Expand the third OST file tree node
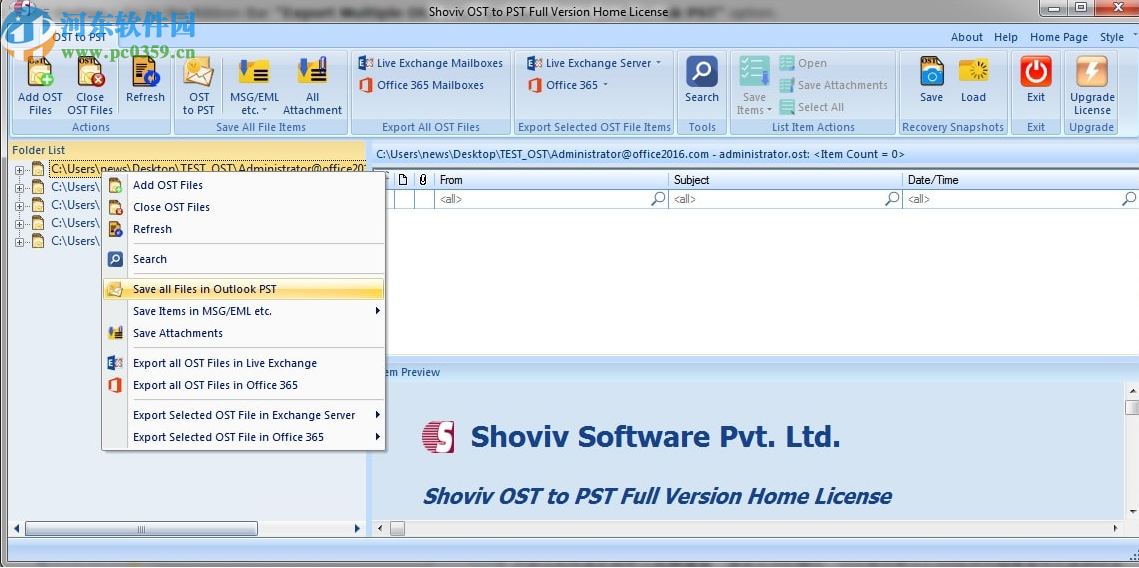The width and height of the screenshot is (1139, 568). 19,206
